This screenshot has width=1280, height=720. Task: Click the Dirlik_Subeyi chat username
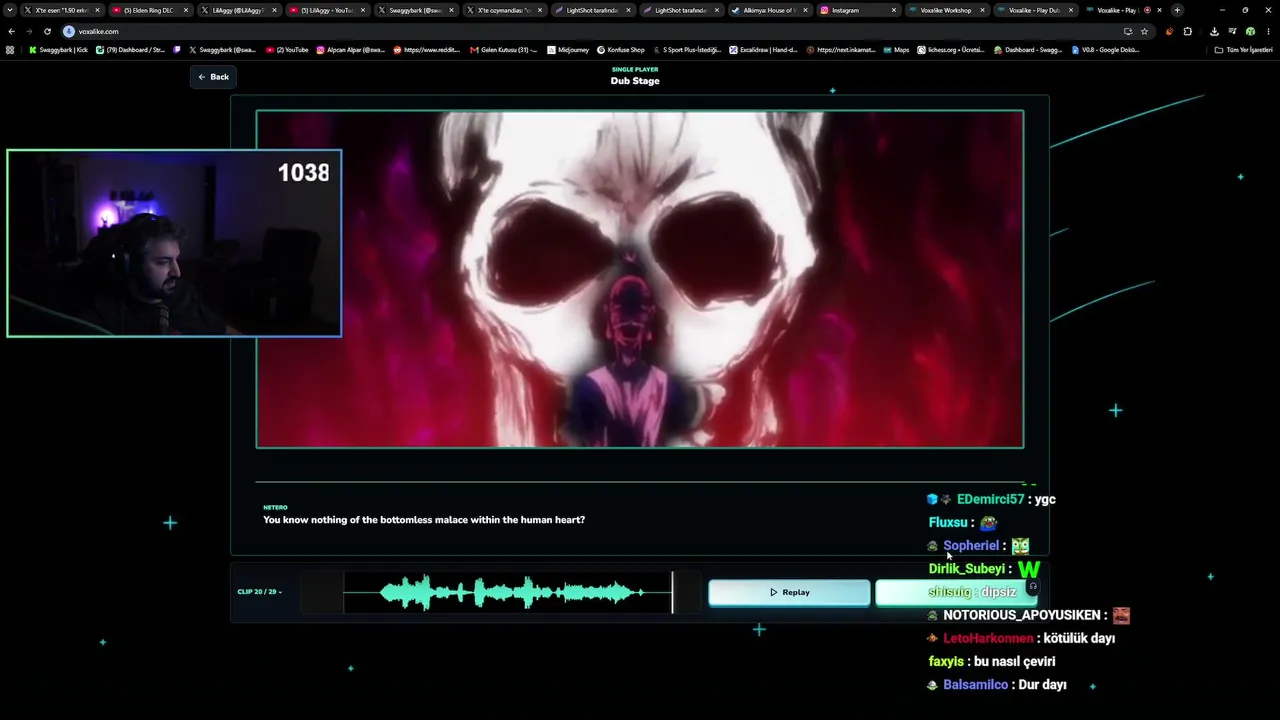coord(966,569)
